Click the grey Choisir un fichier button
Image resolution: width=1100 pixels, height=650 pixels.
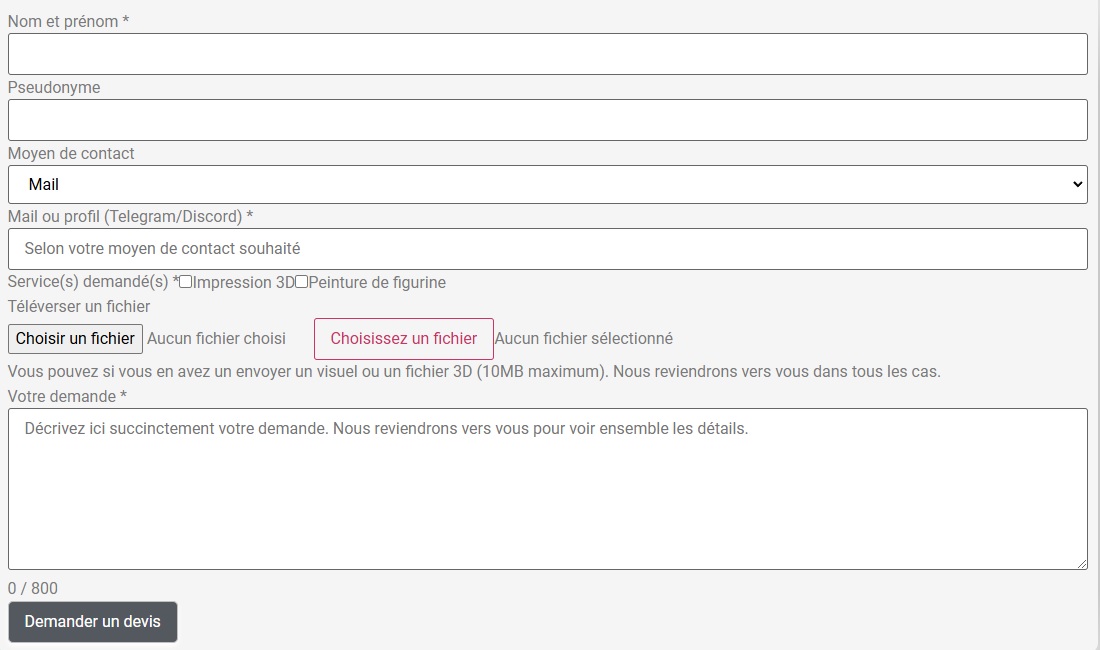75,339
